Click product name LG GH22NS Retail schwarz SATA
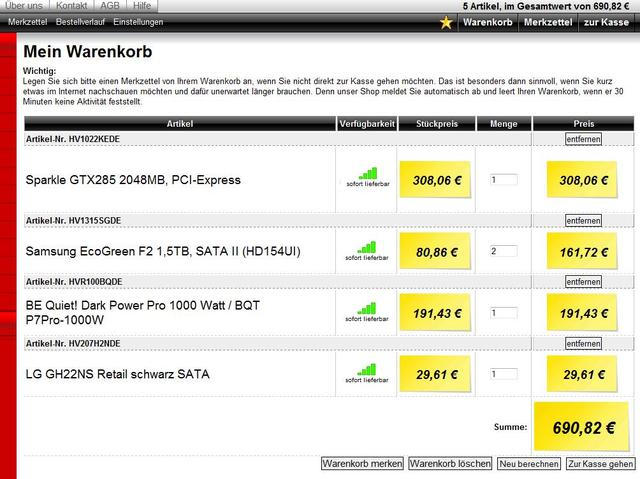 point(118,374)
